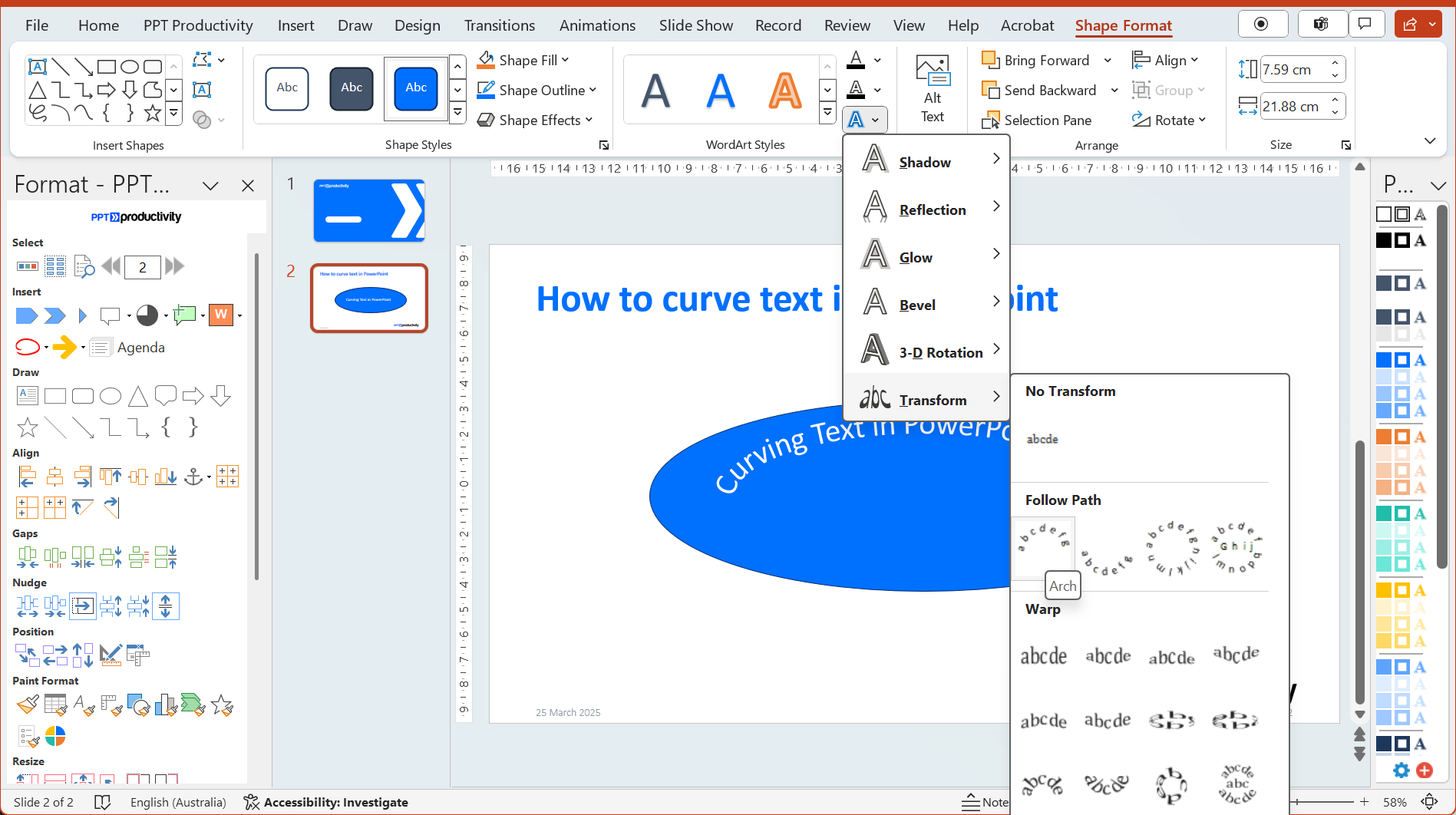The height and width of the screenshot is (815, 1456).
Task: Open the Comments icon at top right
Action: pos(1365,25)
